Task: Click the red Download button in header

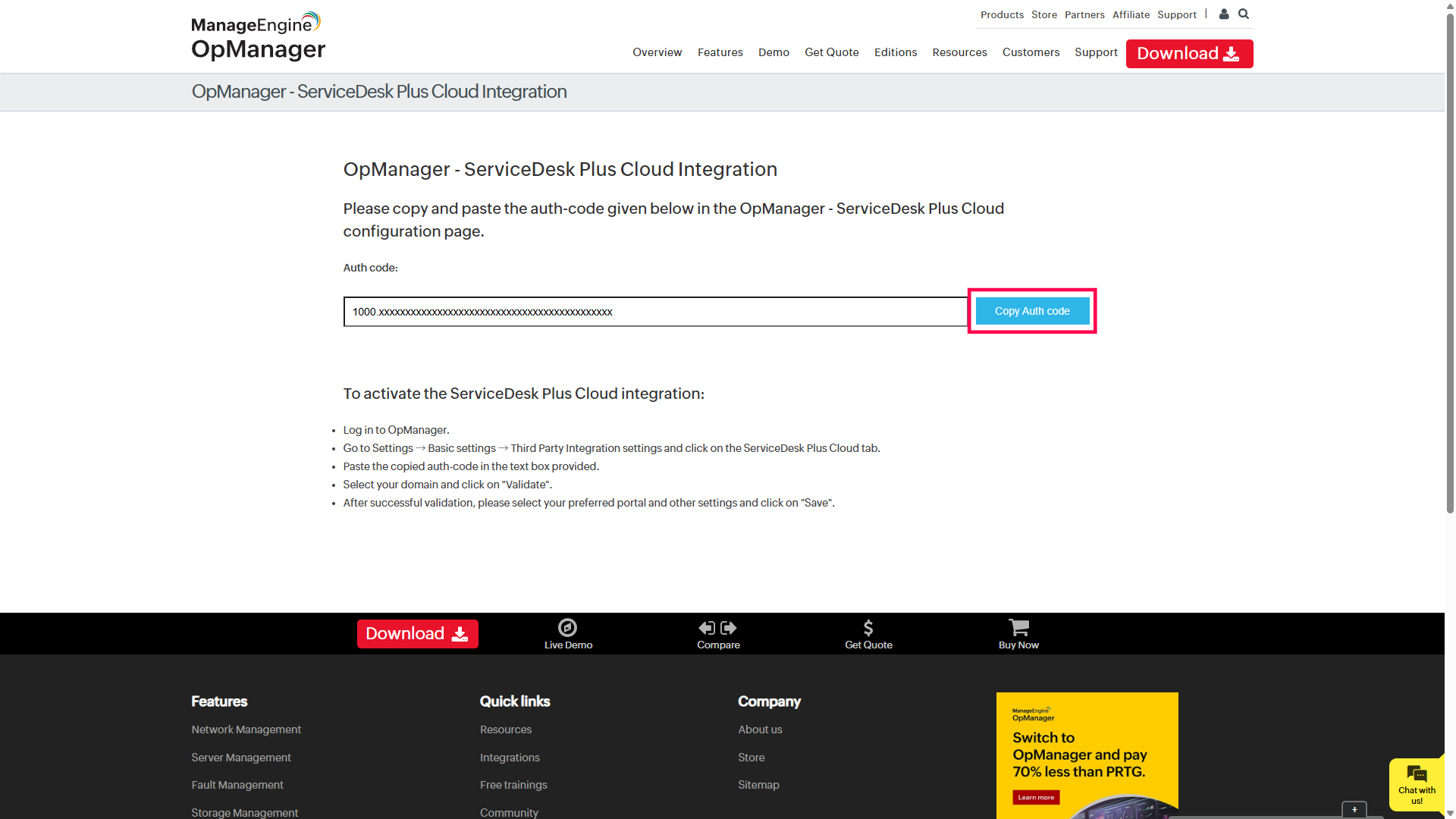Action: tap(1188, 54)
